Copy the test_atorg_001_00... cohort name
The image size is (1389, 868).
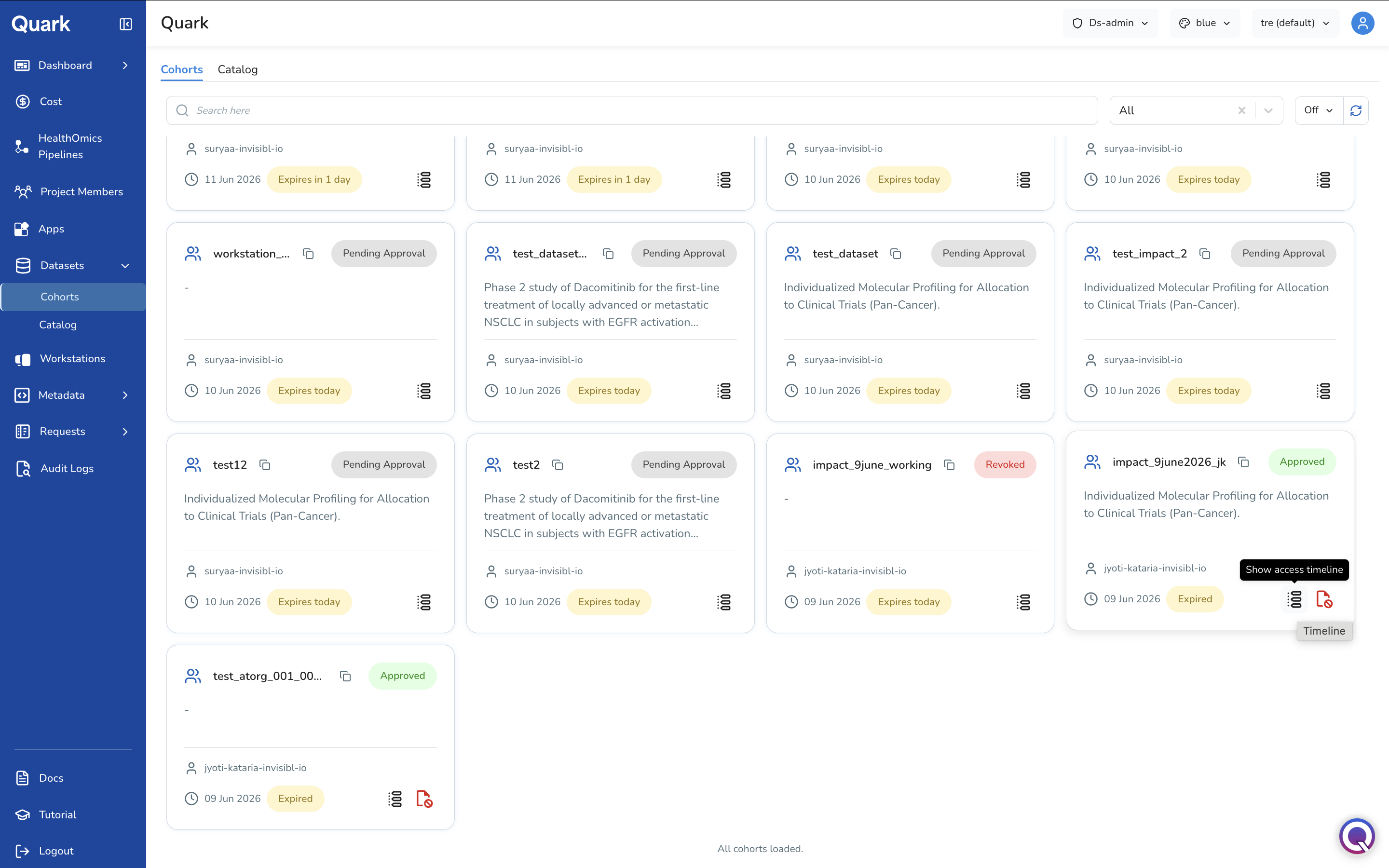pos(345,676)
